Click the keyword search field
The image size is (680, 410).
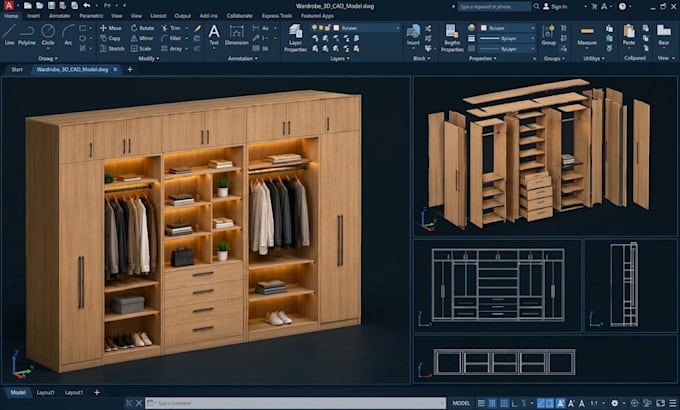pyautogui.click(x=494, y=7)
